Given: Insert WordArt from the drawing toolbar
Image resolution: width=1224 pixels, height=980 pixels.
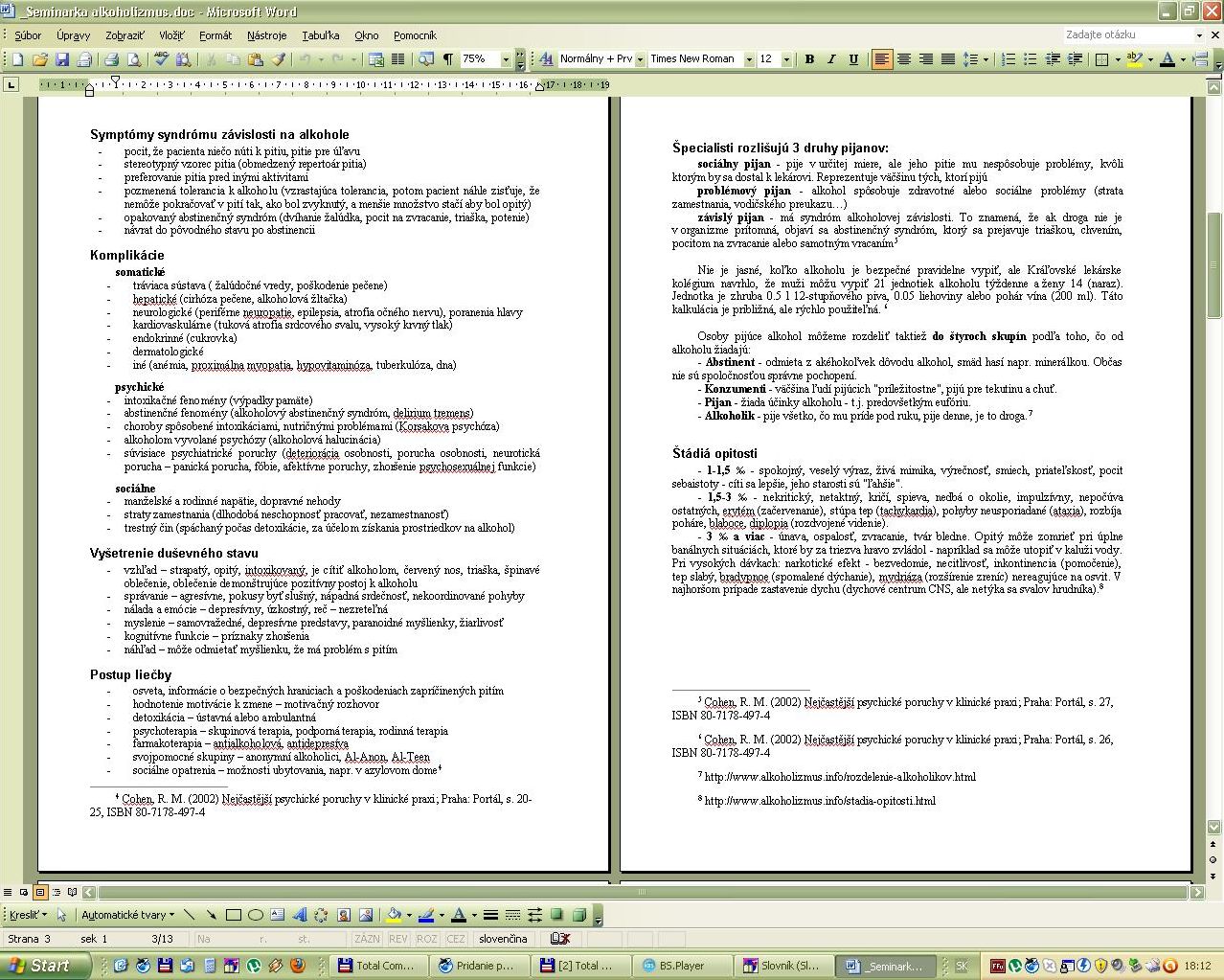Looking at the screenshot, I should (300, 915).
